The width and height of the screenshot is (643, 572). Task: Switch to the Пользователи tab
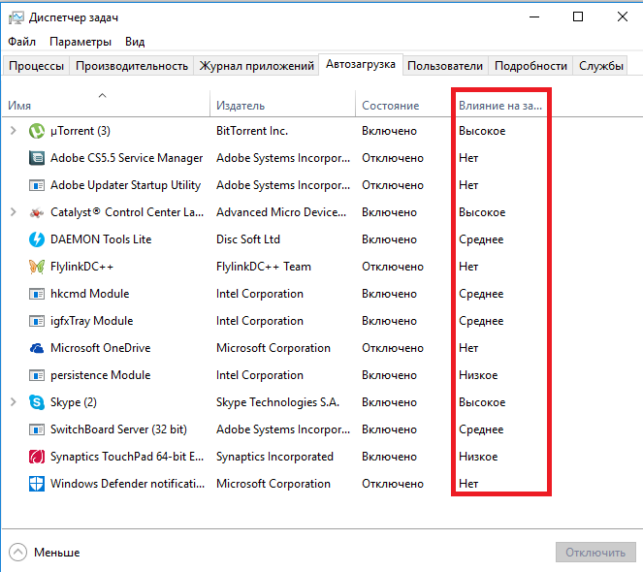(x=445, y=66)
